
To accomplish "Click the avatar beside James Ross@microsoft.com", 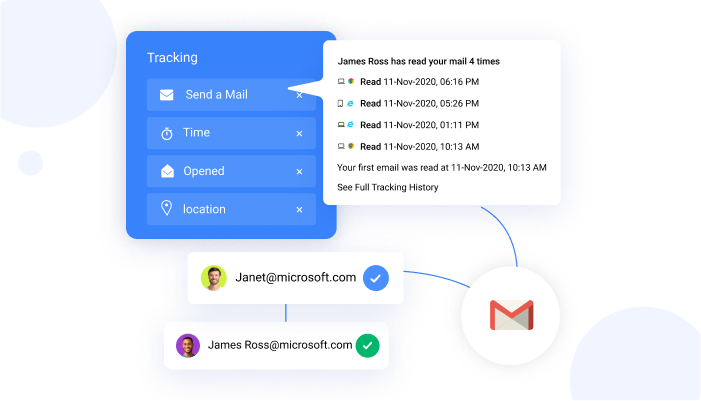I will [188, 346].
